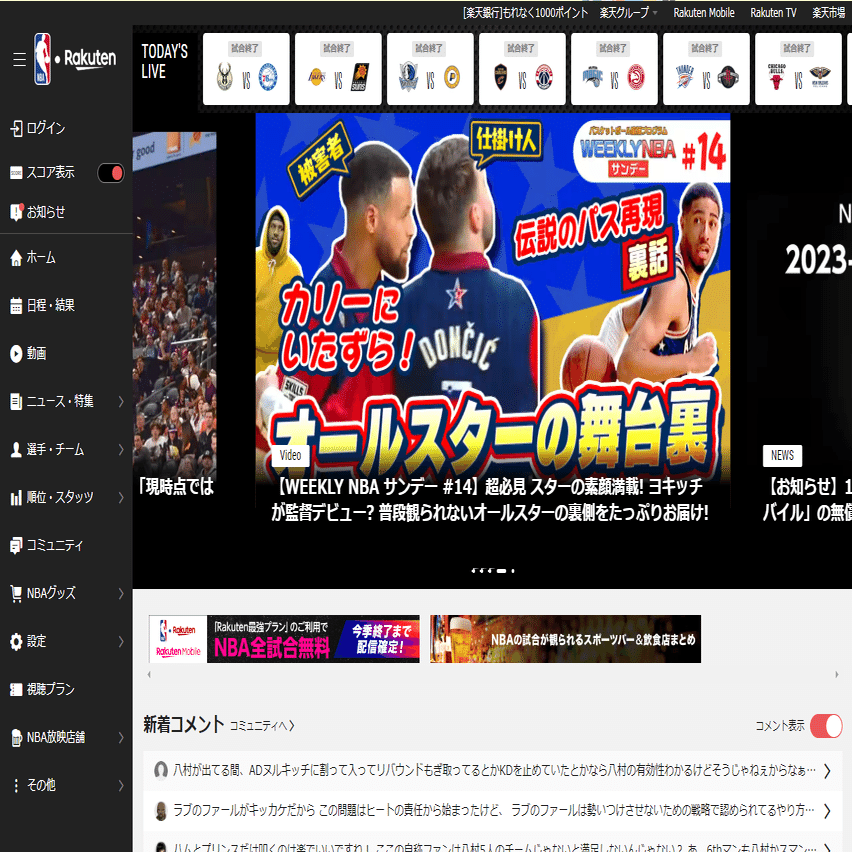Viewport: 852px width, 852px height.
Task: Follow the コミュニティへ link
Action: click(262, 726)
